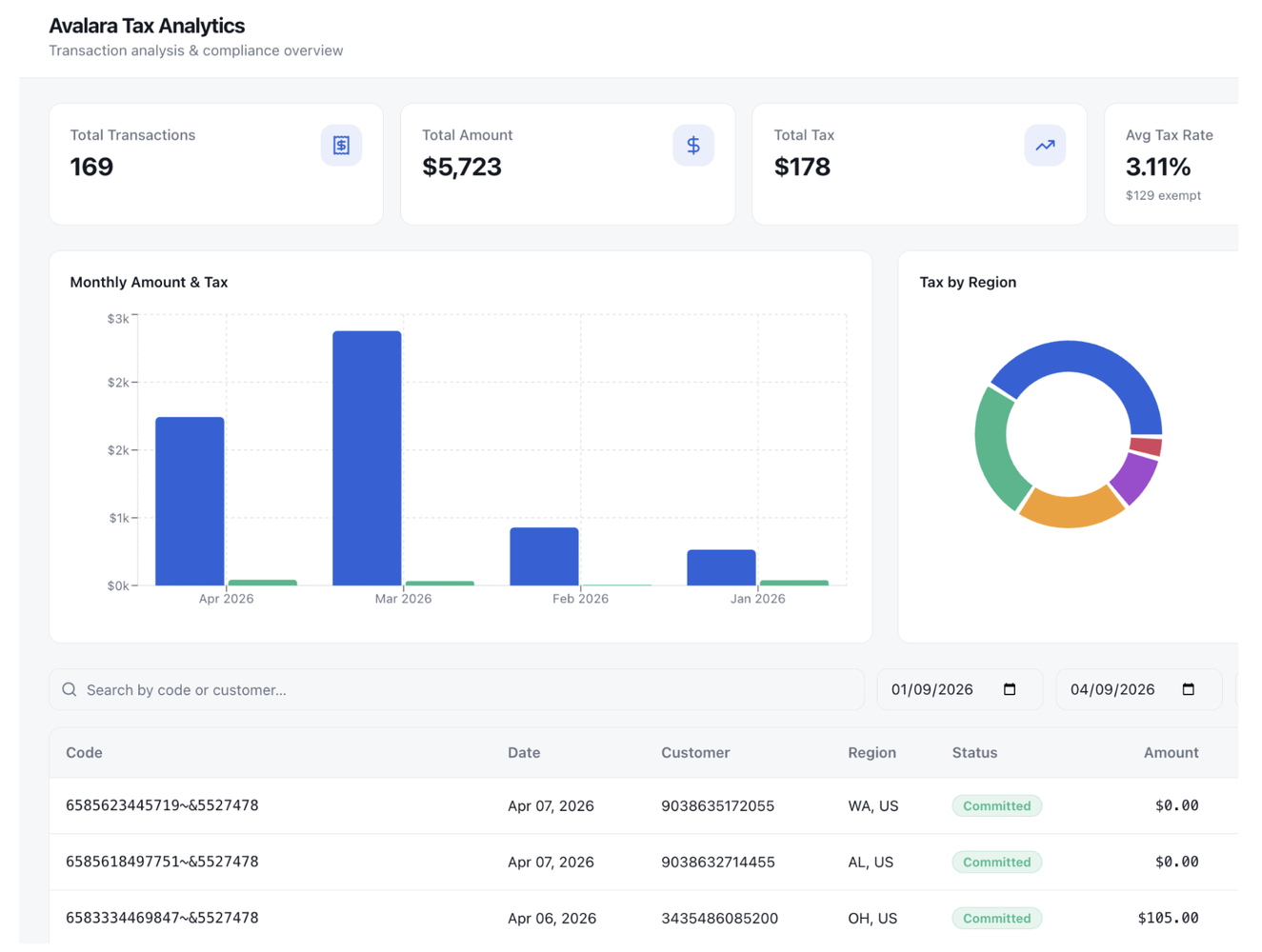Sort the table by the Amount column
This screenshot has height=952, width=1262.
coord(1171,752)
